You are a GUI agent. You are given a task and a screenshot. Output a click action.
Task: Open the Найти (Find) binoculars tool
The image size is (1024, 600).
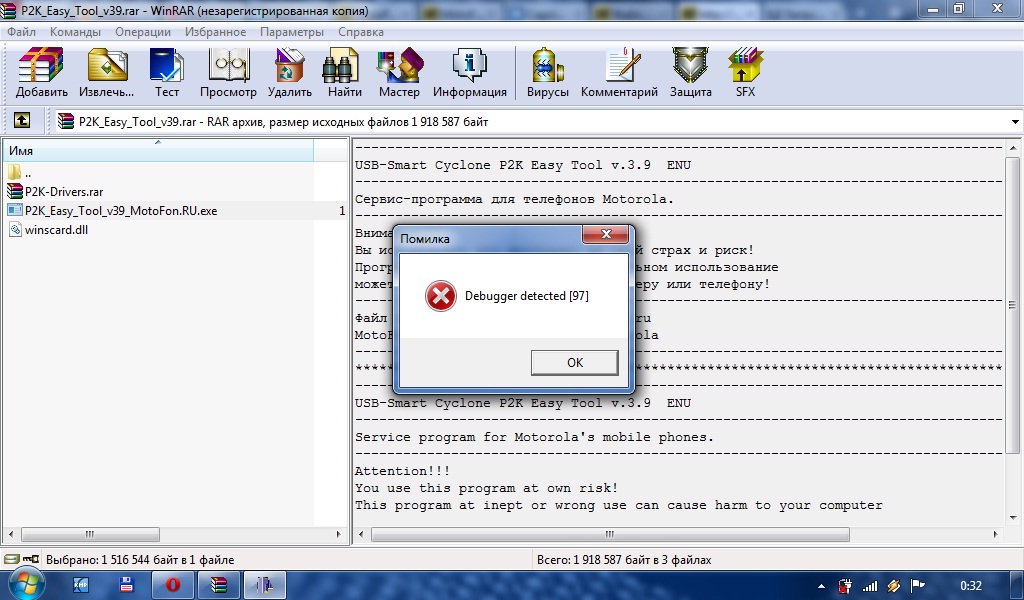pyautogui.click(x=344, y=72)
